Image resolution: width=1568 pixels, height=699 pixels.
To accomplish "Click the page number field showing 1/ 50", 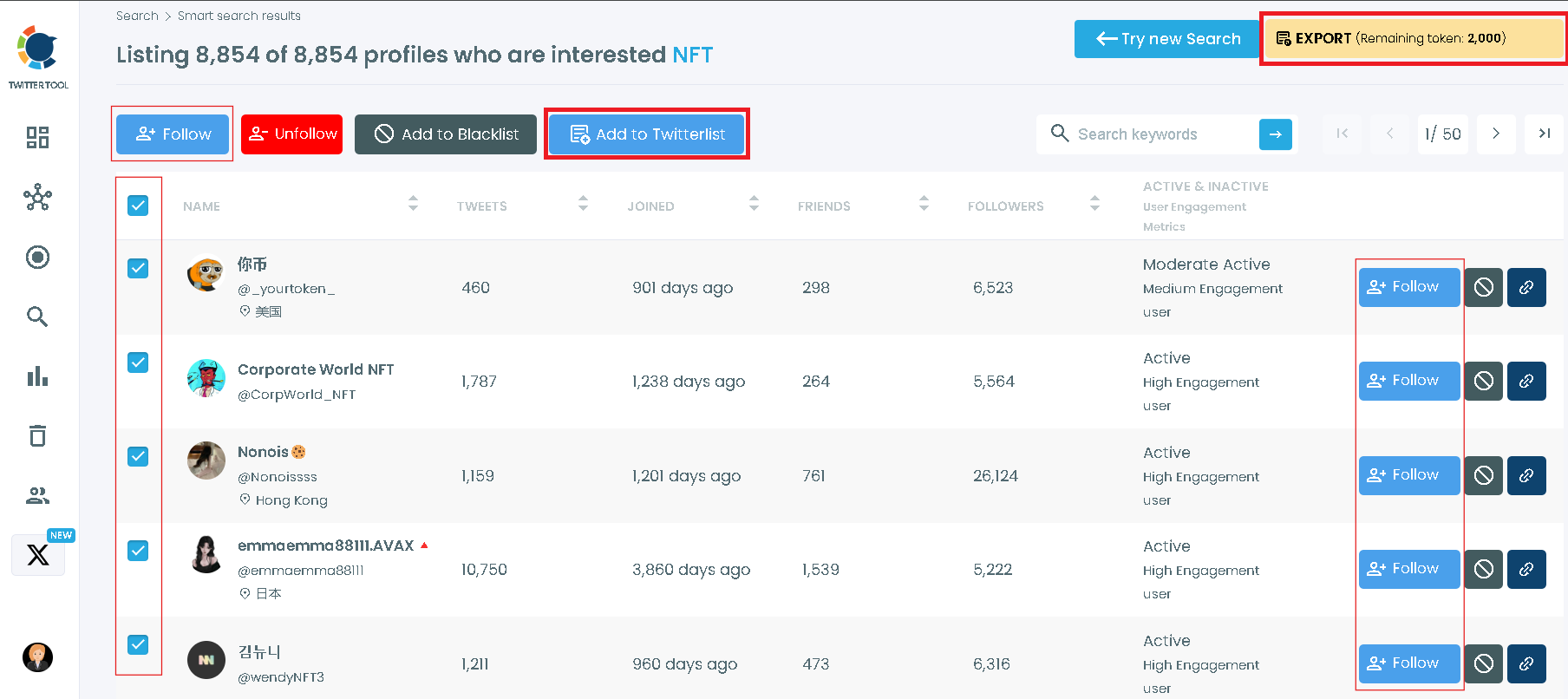I will coord(1443,134).
